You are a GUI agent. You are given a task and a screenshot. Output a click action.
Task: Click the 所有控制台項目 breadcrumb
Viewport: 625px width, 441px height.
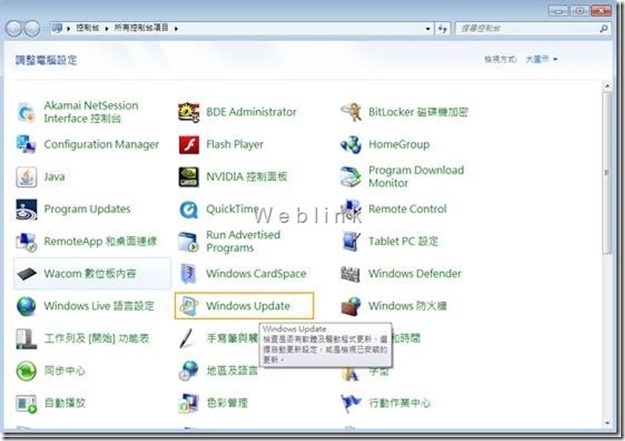point(142,28)
